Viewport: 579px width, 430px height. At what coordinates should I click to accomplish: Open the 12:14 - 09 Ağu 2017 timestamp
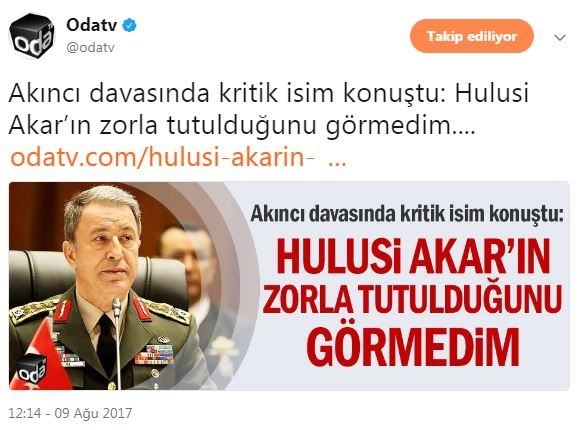70,413
